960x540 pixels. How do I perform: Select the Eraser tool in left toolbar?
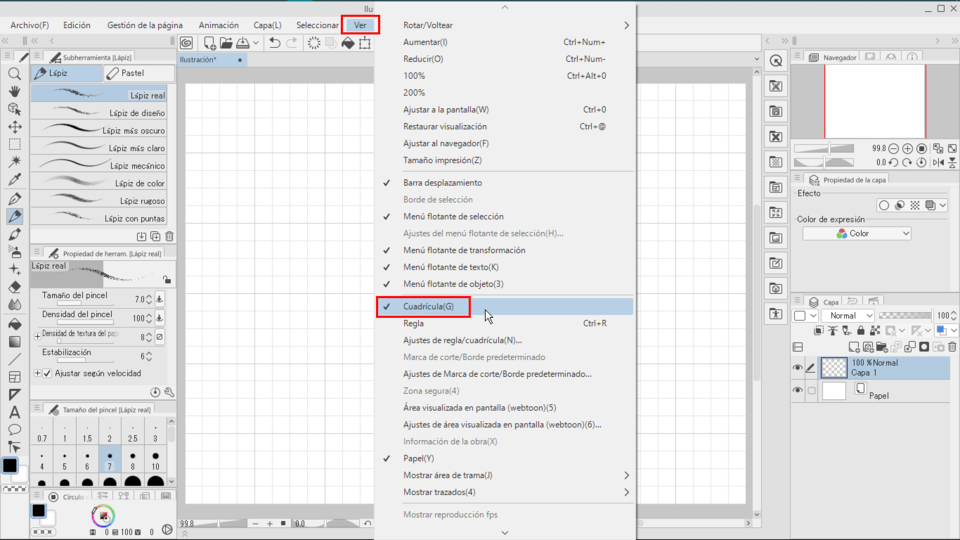pos(15,287)
